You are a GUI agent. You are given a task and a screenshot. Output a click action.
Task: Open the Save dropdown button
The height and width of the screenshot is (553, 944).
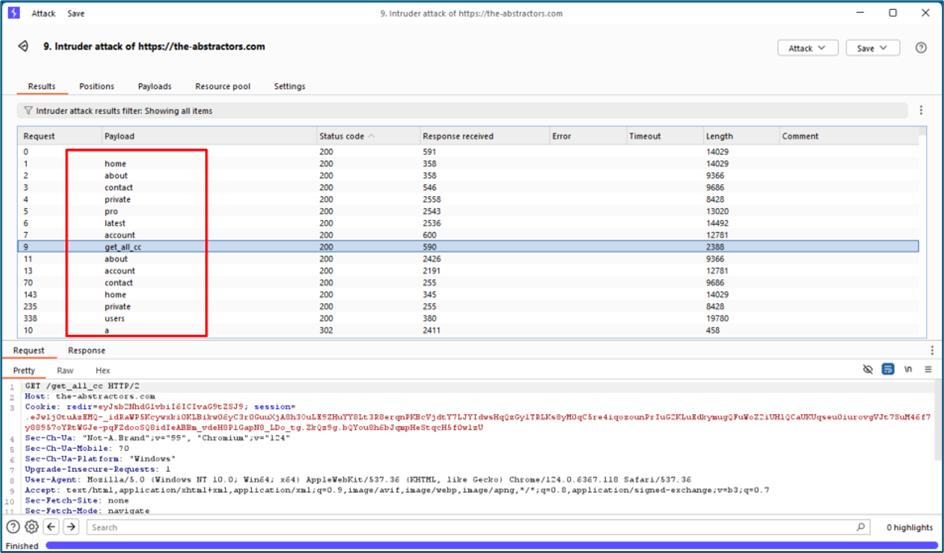[872, 48]
